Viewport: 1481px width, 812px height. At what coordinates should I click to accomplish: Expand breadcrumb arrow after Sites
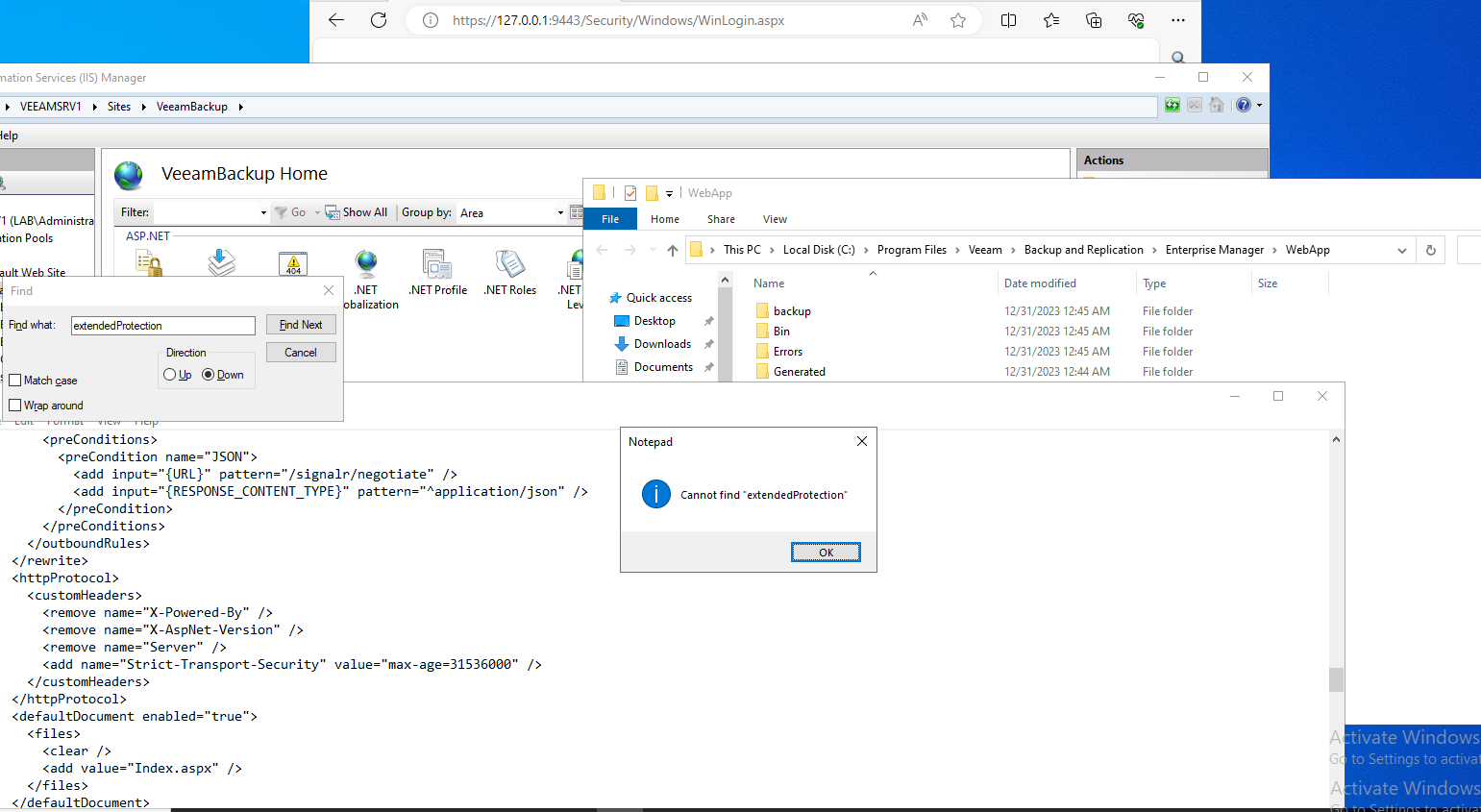(143, 107)
